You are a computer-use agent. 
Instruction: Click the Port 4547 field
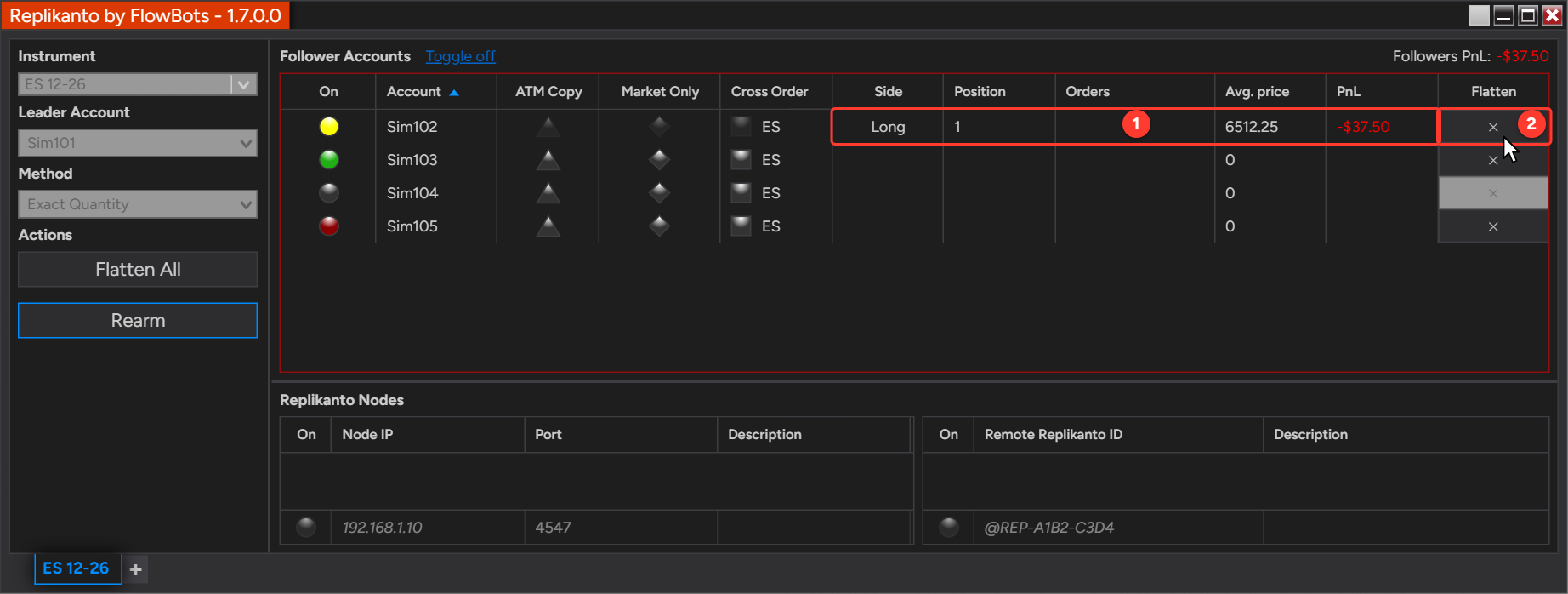(x=621, y=528)
